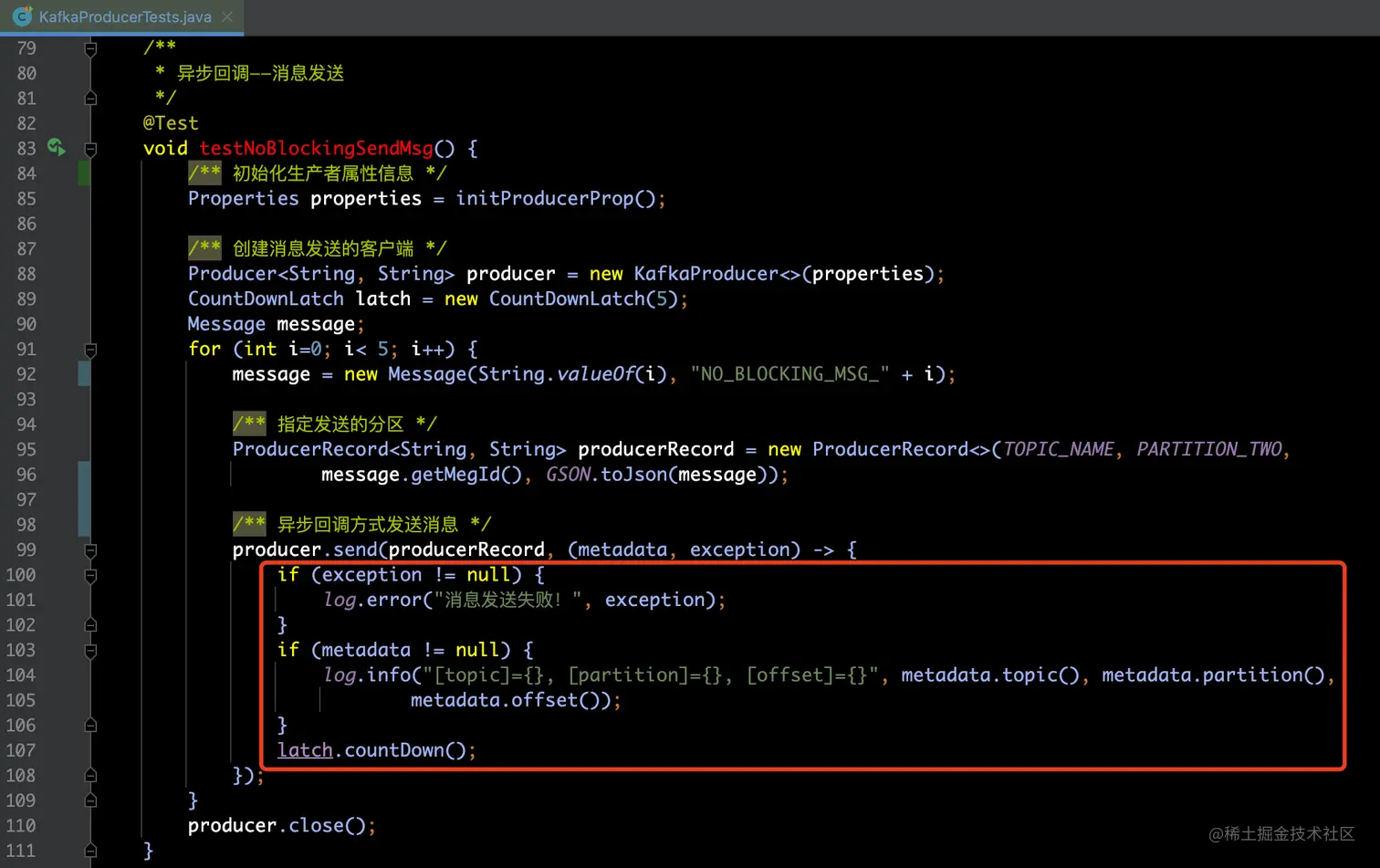The image size is (1380, 868).
Task: Click the log.error call on line 101
Action: pos(371,600)
